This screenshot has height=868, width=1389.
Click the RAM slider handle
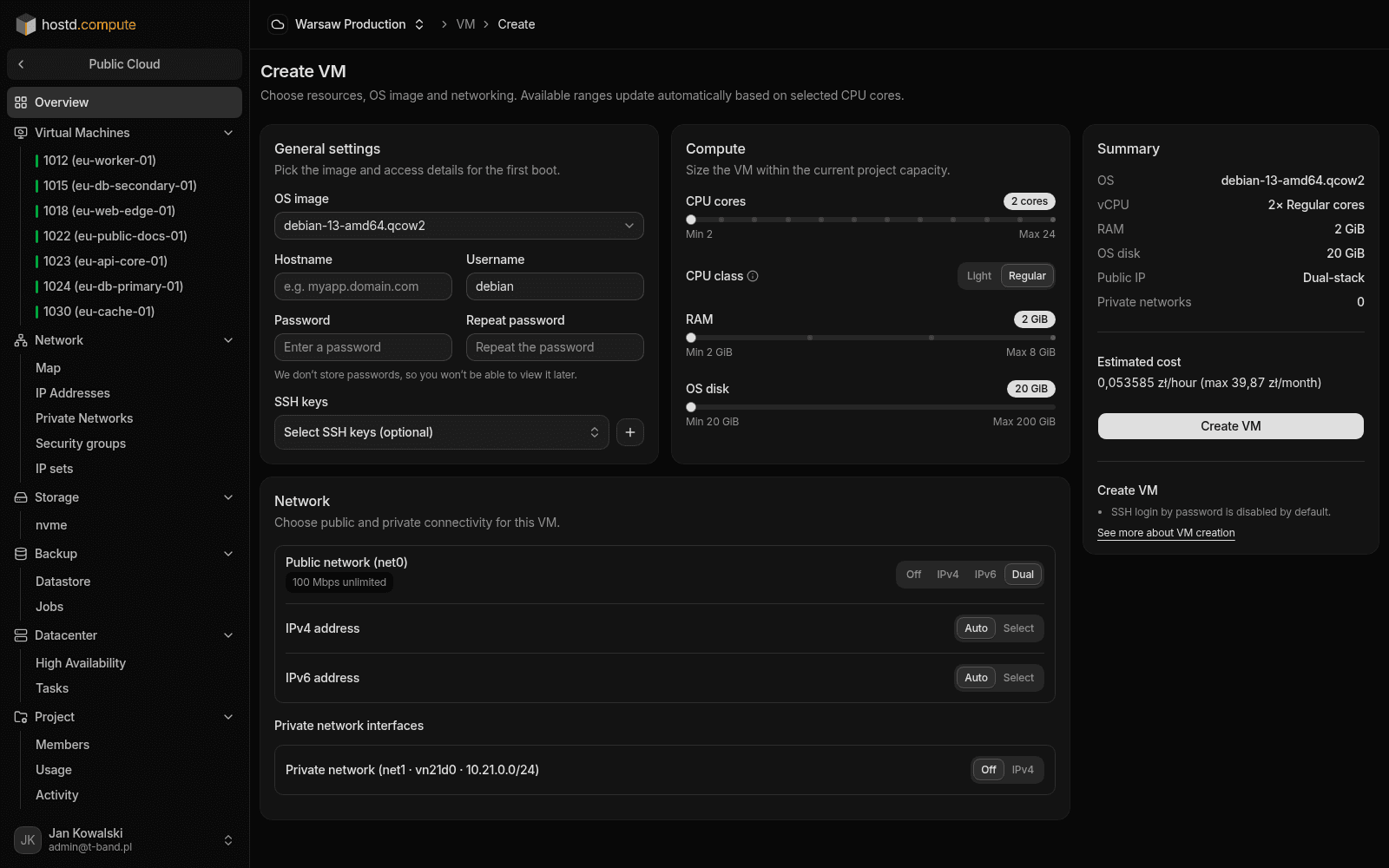click(691, 338)
